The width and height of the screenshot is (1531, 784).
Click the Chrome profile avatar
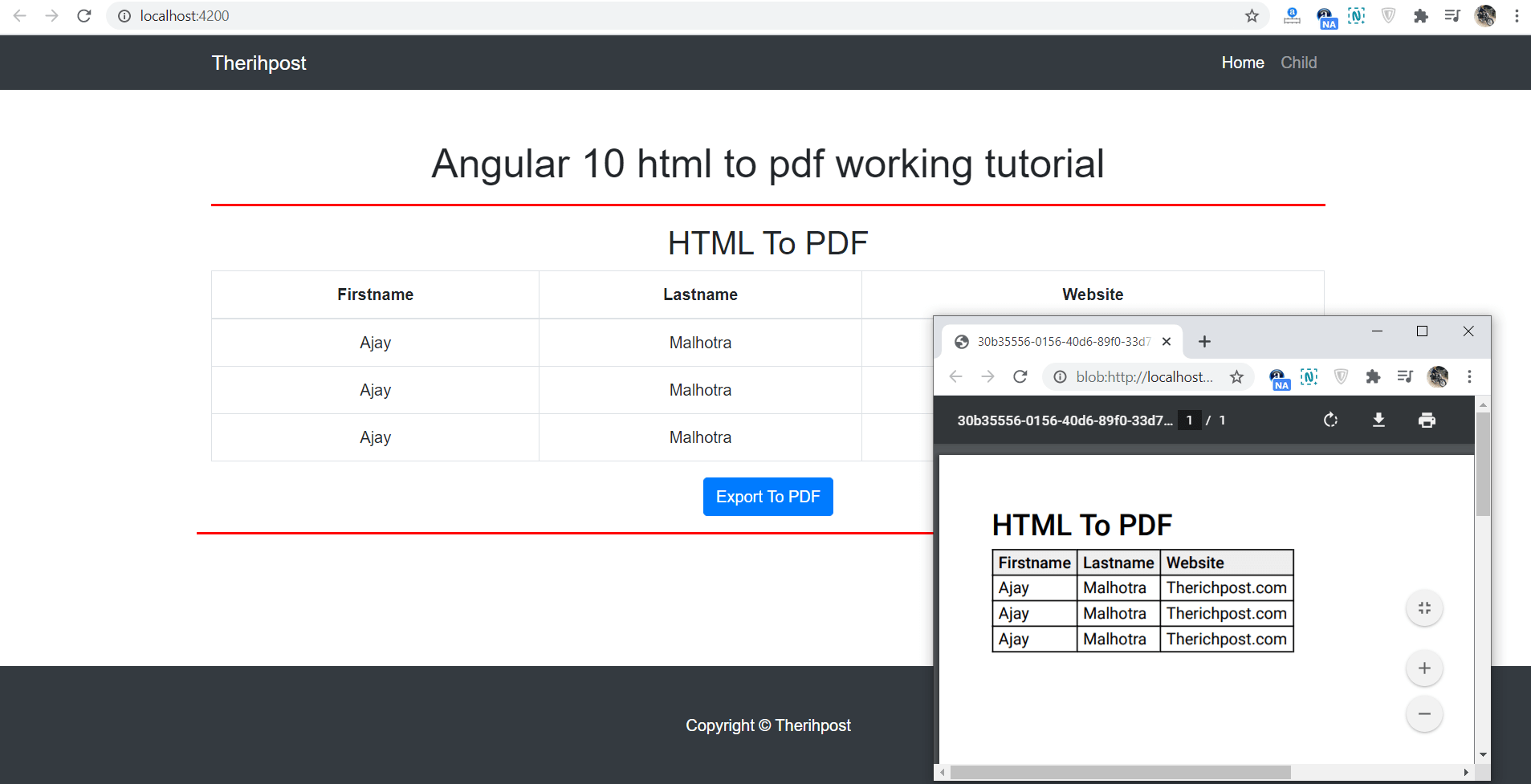pos(1485,15)
